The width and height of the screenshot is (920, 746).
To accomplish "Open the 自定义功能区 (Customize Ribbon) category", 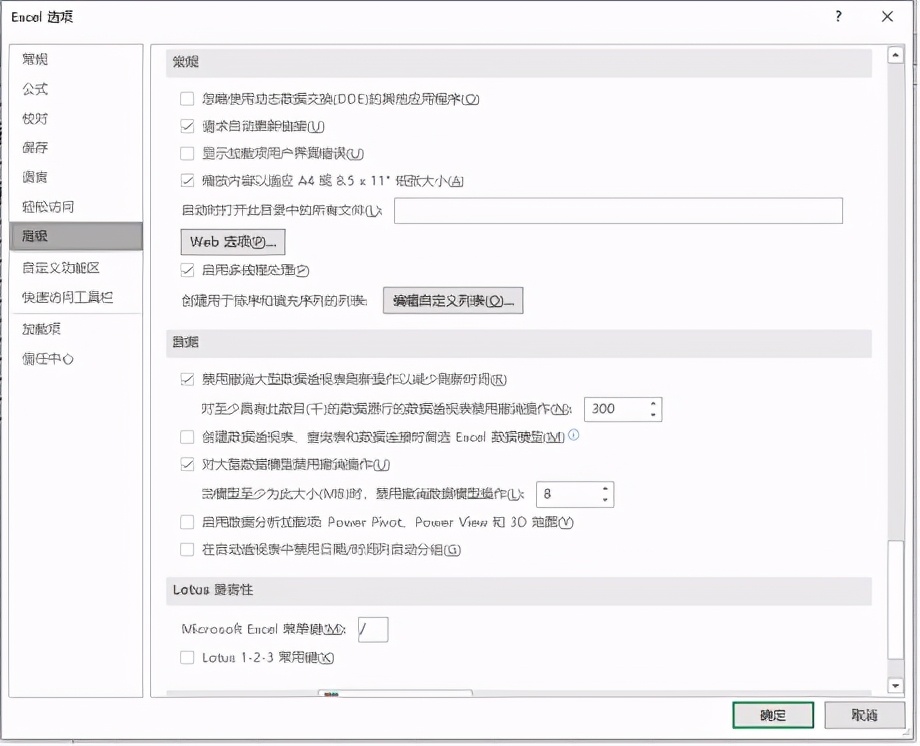I will tap(61, 268).
